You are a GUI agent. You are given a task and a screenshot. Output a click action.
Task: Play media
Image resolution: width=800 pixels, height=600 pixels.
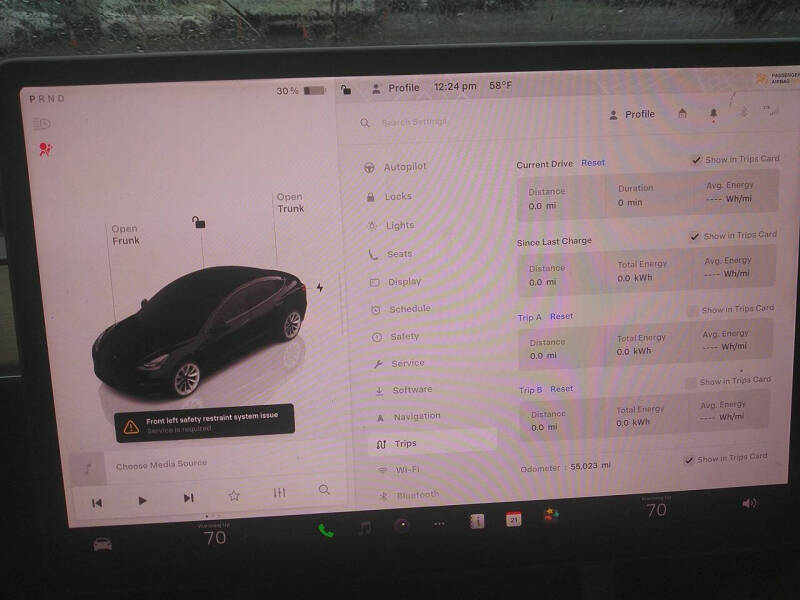click(142, 501)
